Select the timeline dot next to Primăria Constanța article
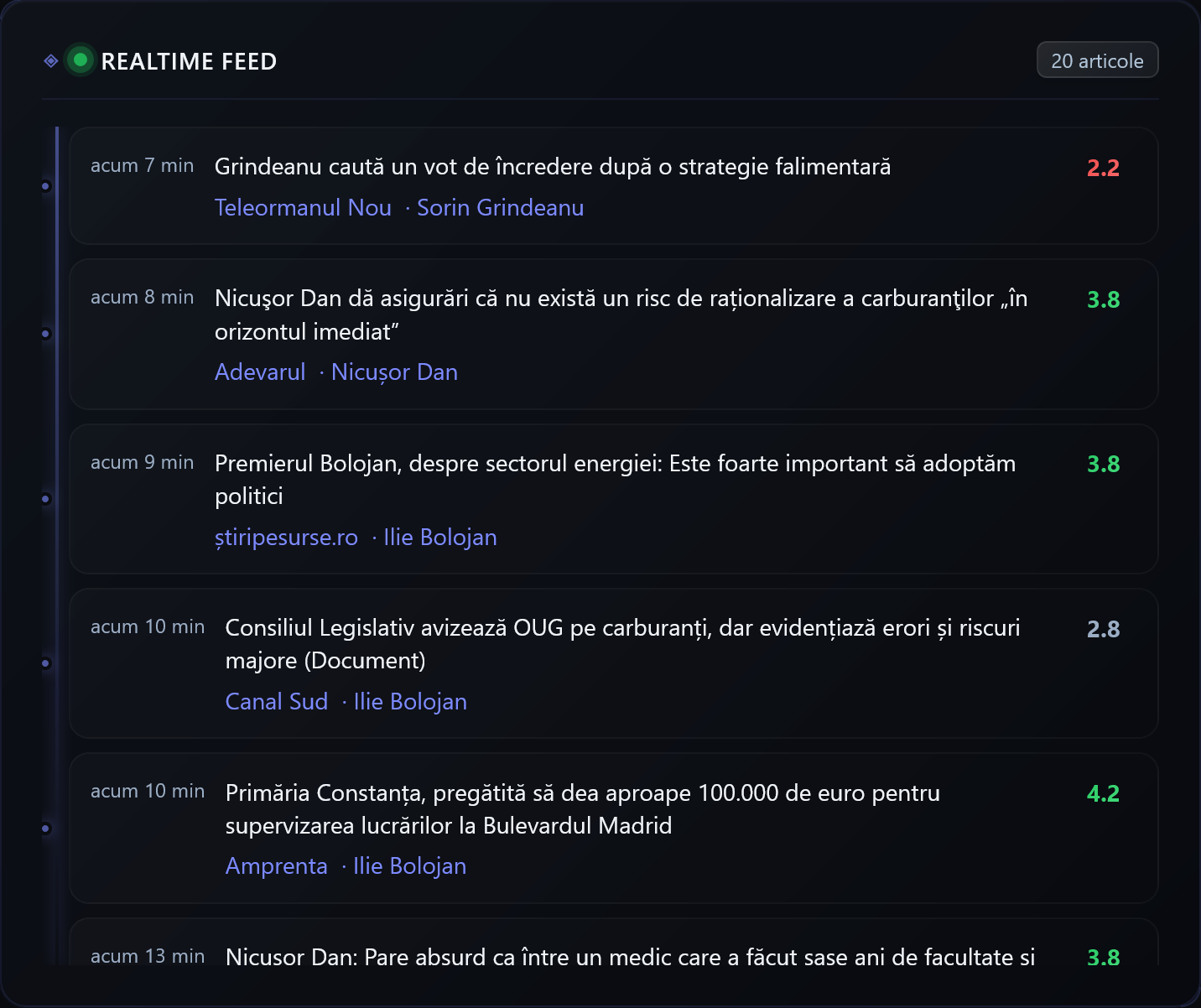Image resolution: width=1201 pixels, height=1008 pixels. pos(45,827)
